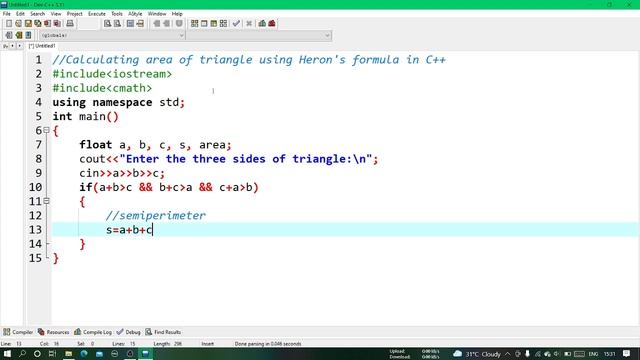Switch to the Resources bottom tab
Screen dimensions: 640x360
(x=53, y=332)
